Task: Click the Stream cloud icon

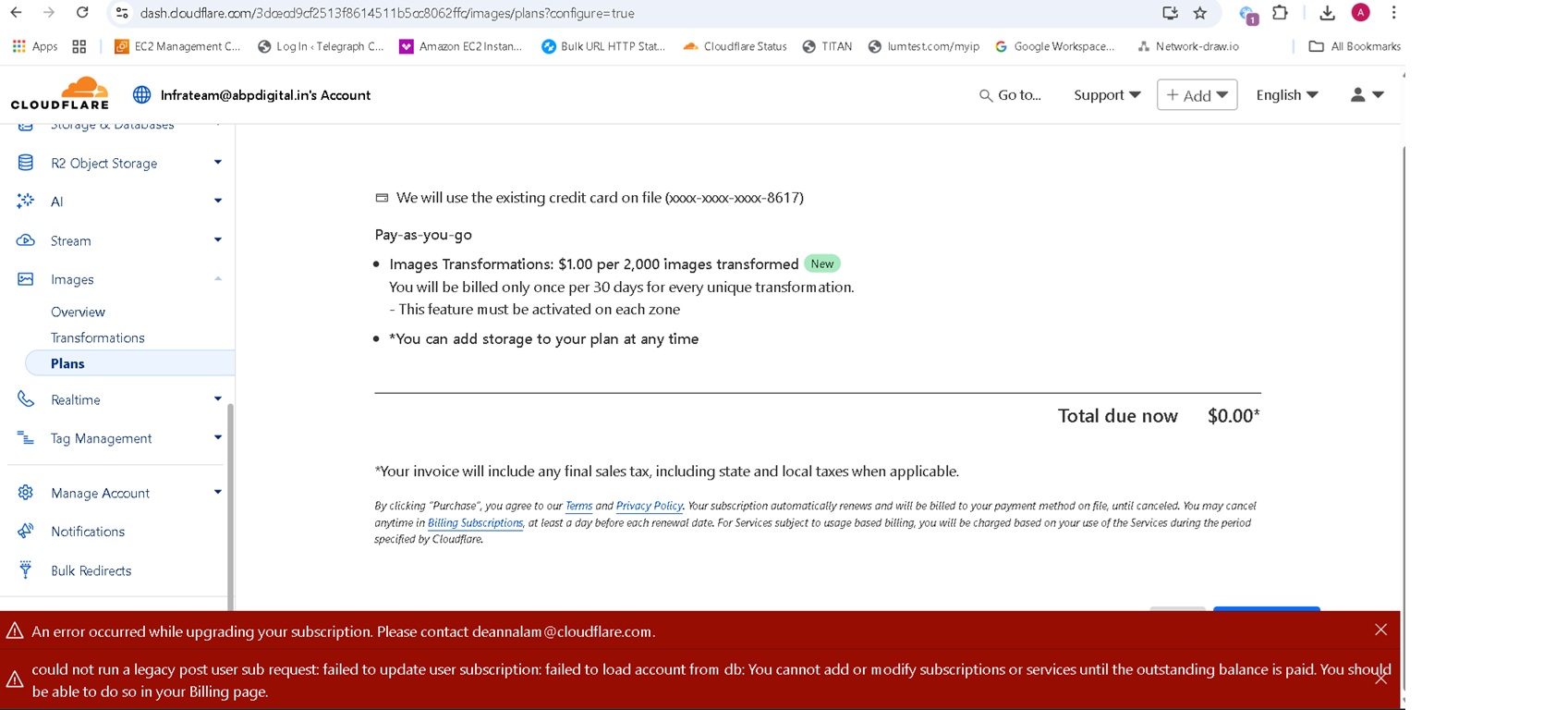Action: pos(26,240)
